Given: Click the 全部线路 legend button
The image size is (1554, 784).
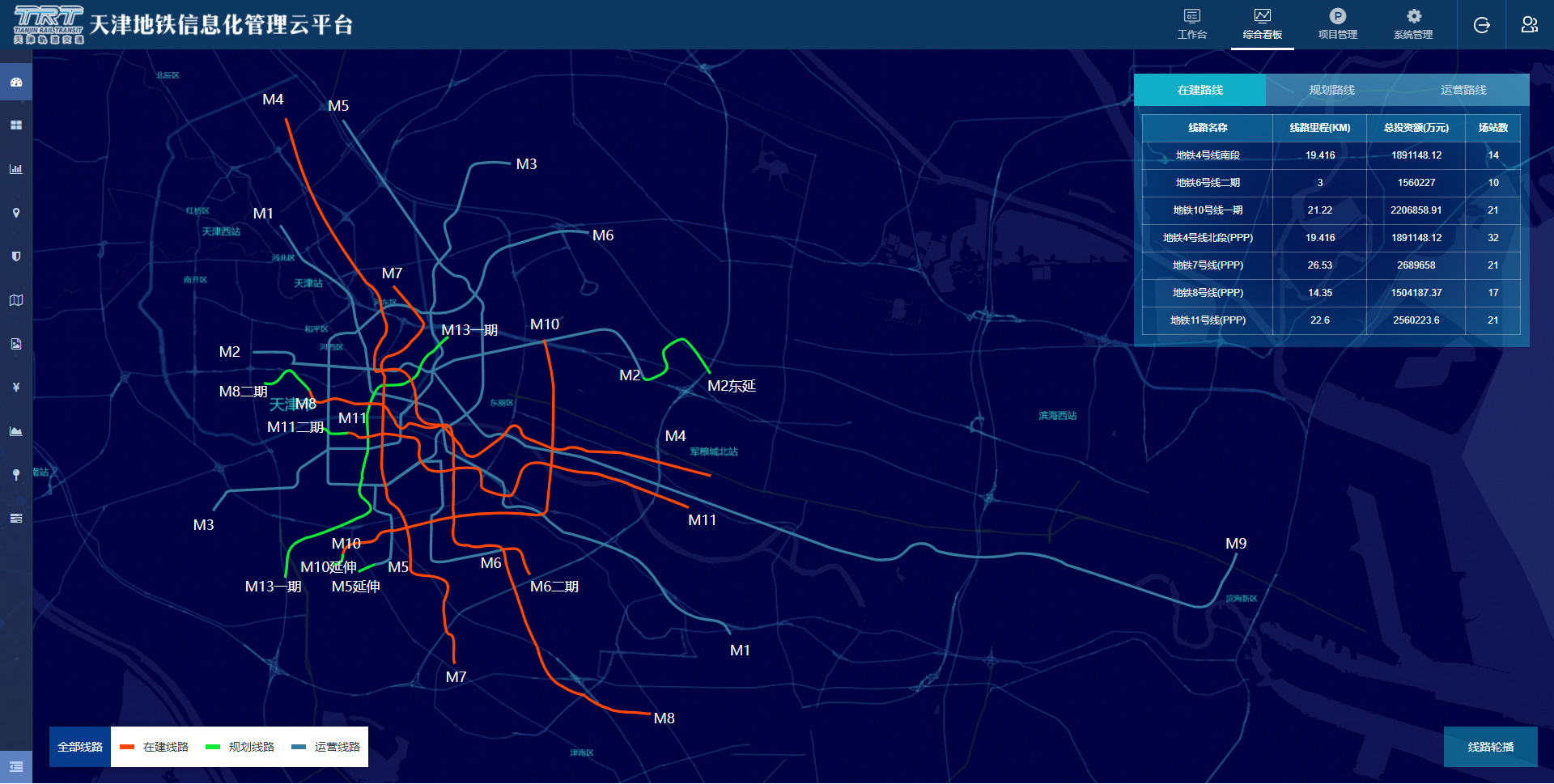Looking at the screenshot, I should pos(80,747).
